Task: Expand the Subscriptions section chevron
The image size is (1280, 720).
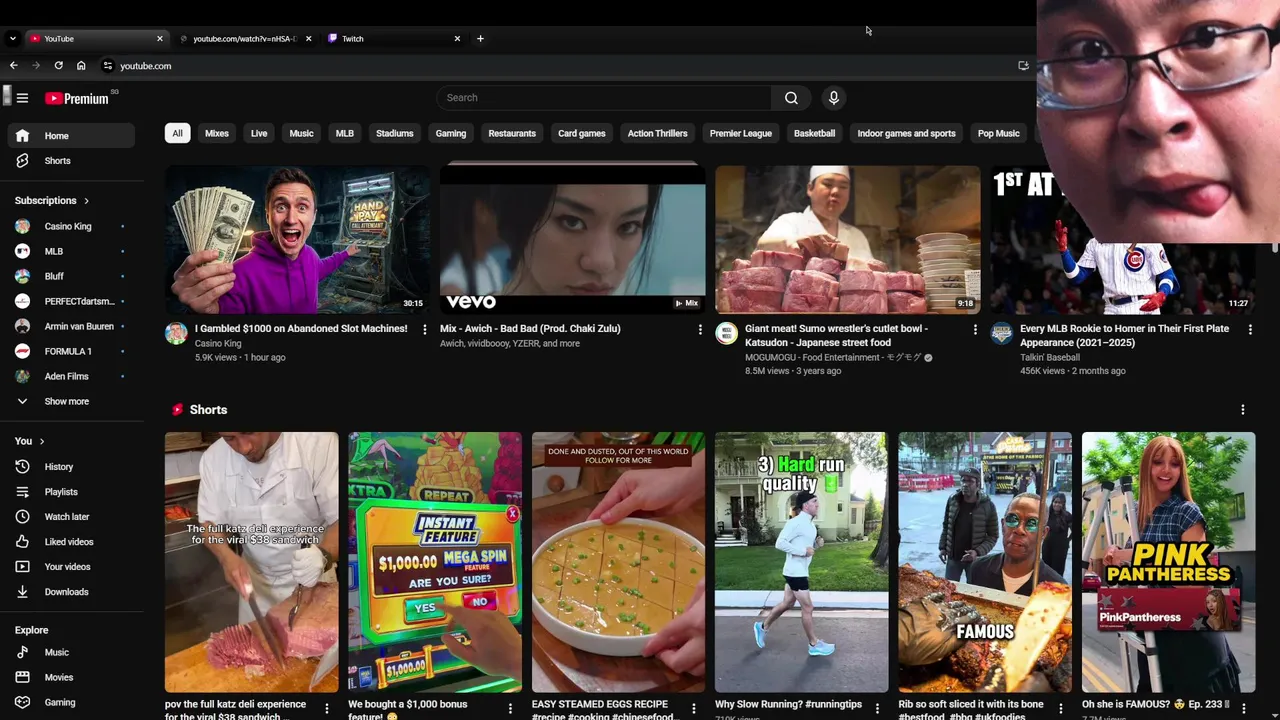Action: tap(86, 201)
